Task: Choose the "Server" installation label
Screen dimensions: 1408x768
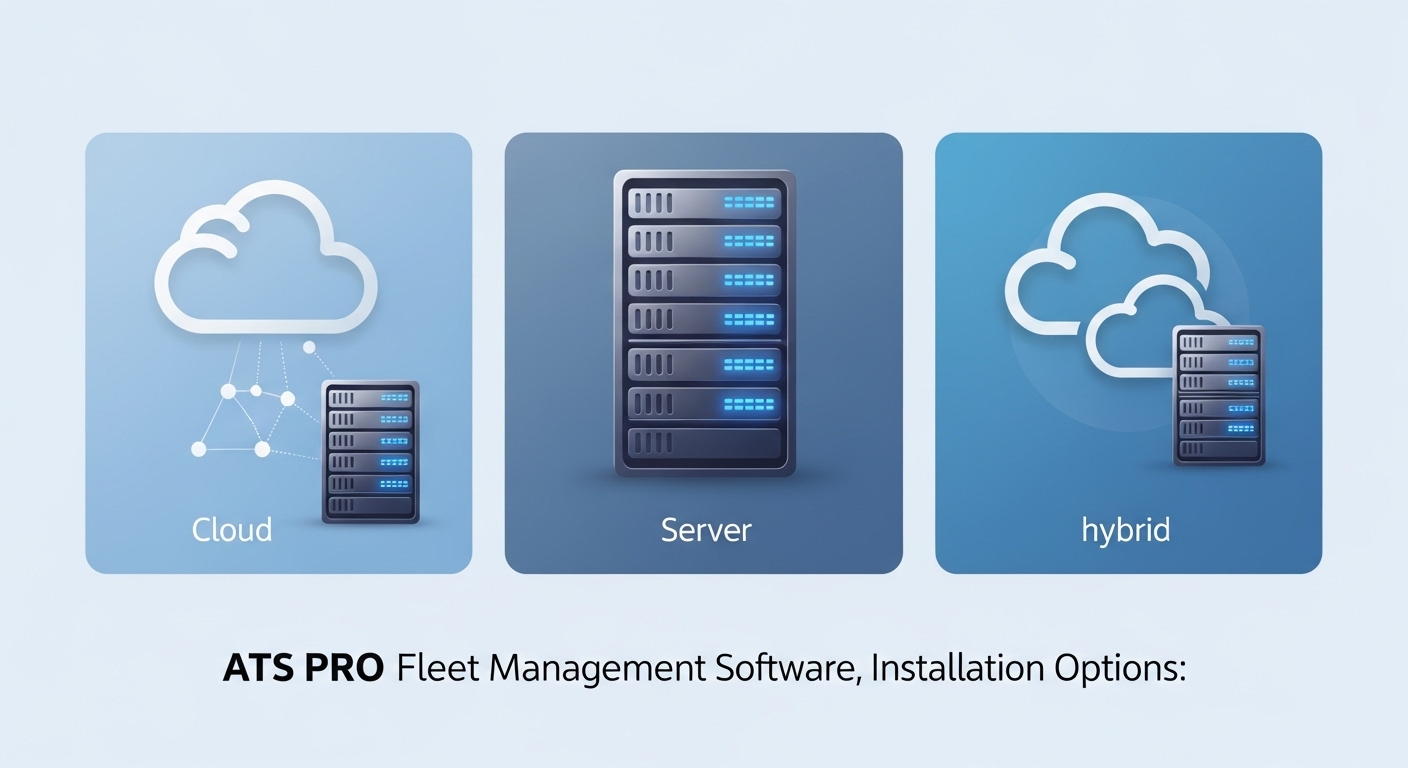Action: (705, 529)
